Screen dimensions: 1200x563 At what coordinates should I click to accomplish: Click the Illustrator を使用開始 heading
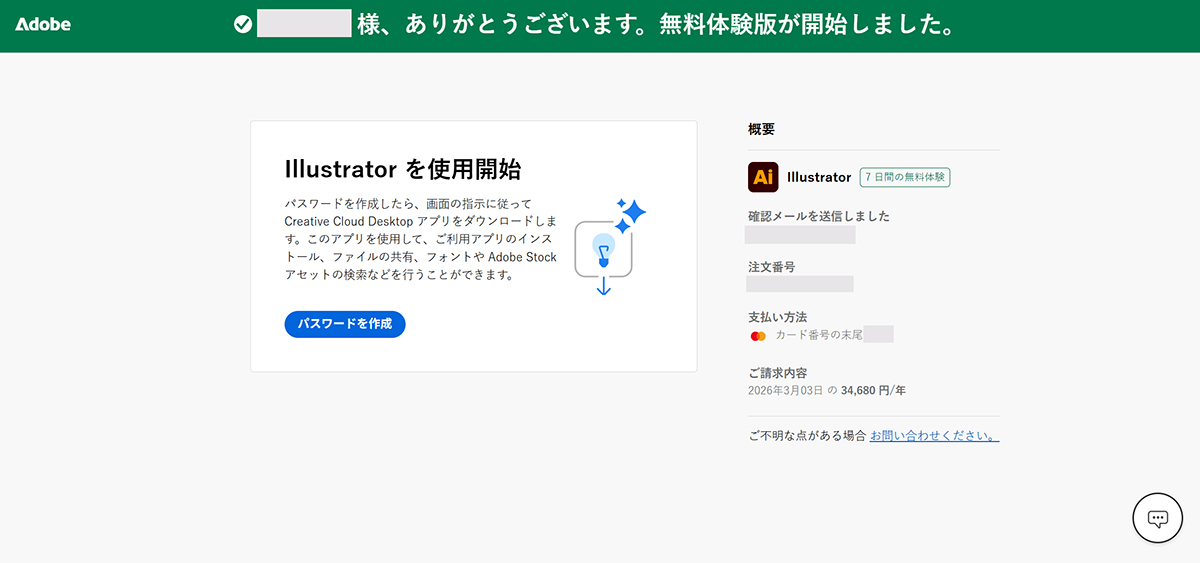403,167
